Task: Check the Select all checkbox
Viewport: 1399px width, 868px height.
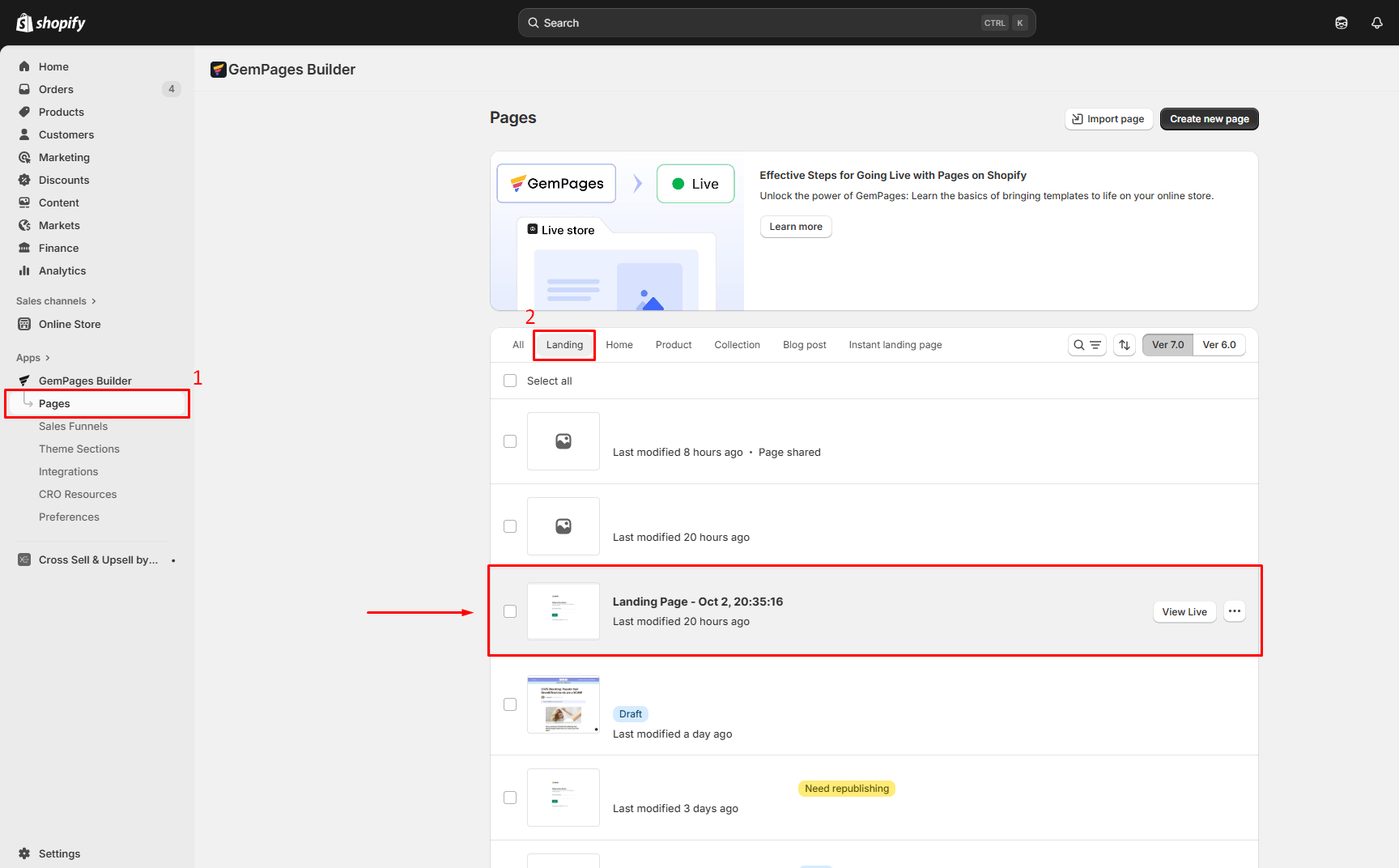Action: click(x=510, y=381)
